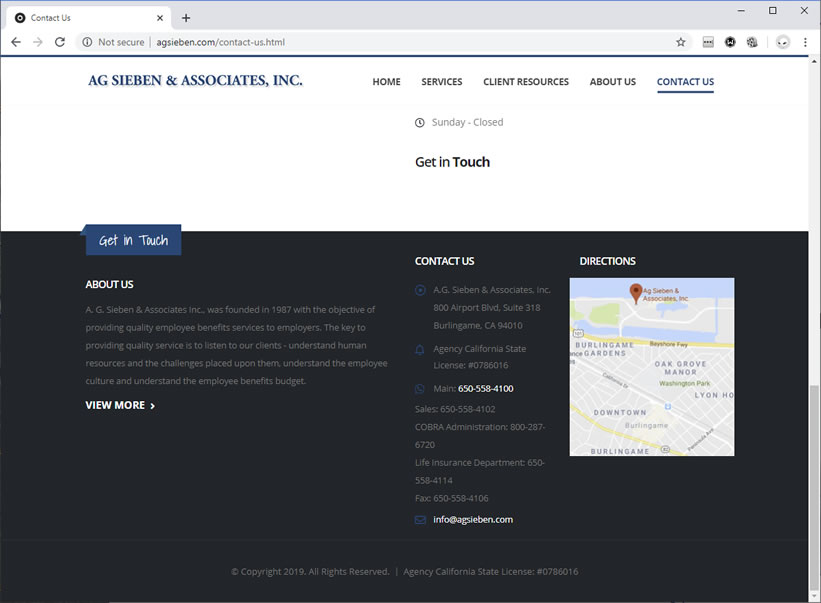Click the info@agsieben.com email link
Screen dimensions: 821x603
click(473, 520)
